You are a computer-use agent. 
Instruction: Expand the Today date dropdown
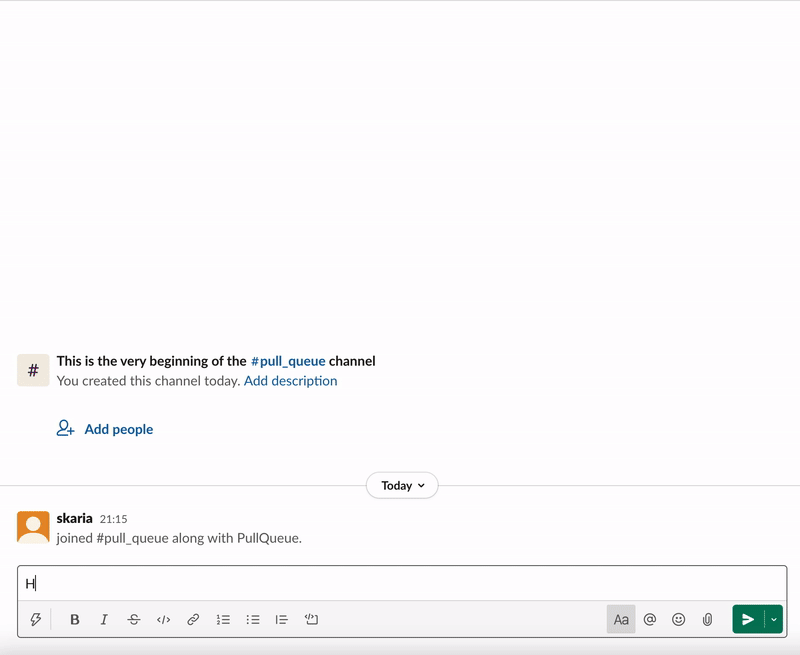click(402, 486)
